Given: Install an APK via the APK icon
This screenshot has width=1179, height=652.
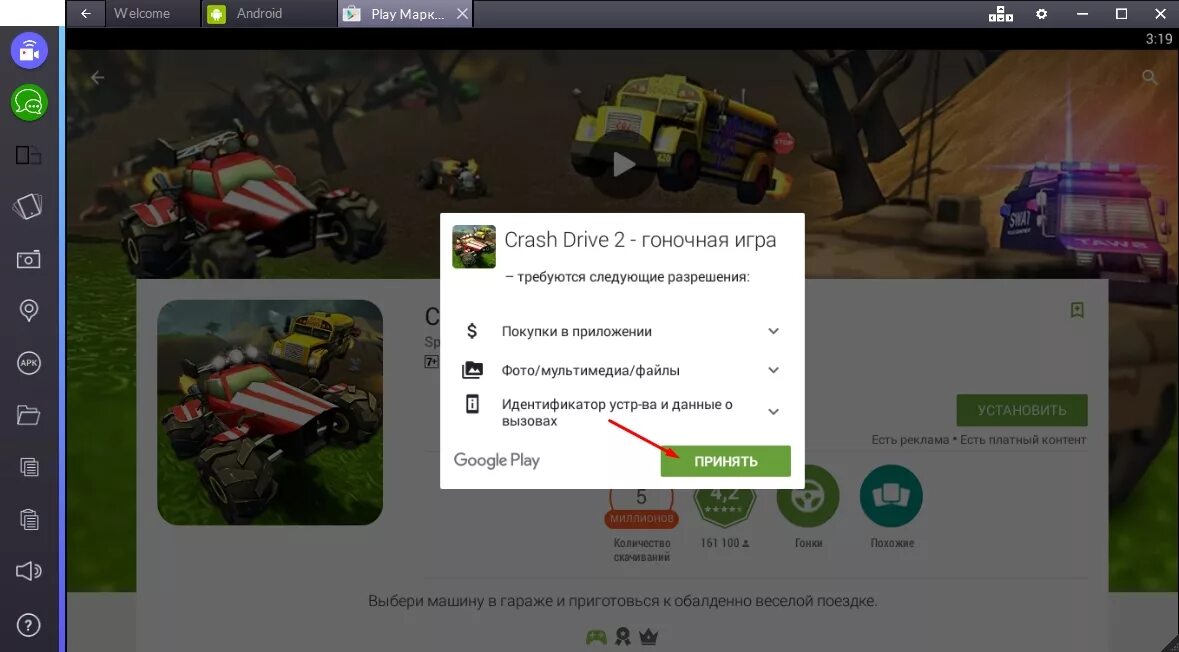Looking at the screenshot, I should [29, 363].
